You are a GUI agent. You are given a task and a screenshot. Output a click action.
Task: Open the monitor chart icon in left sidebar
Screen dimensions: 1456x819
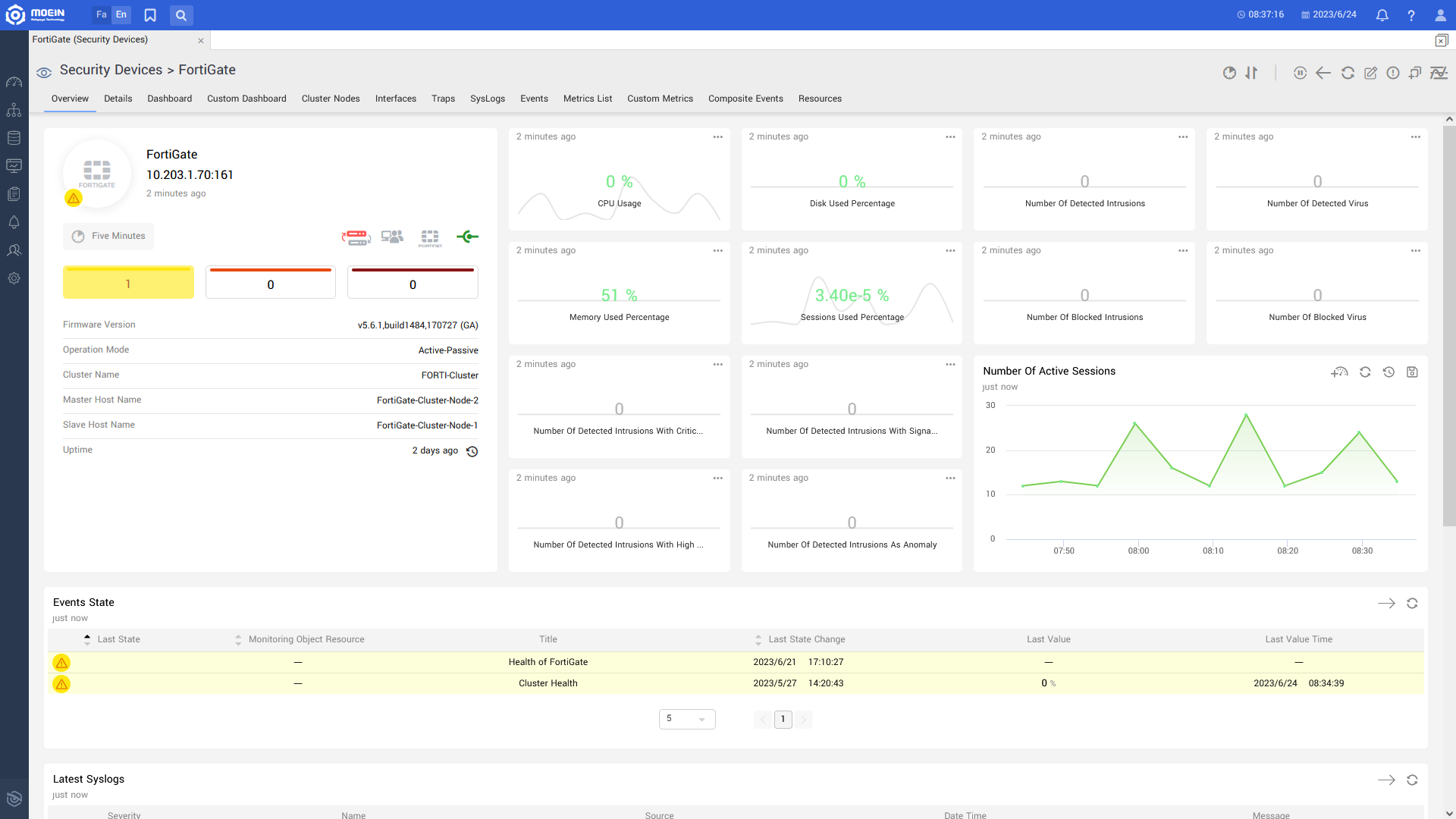pos(14,166)
